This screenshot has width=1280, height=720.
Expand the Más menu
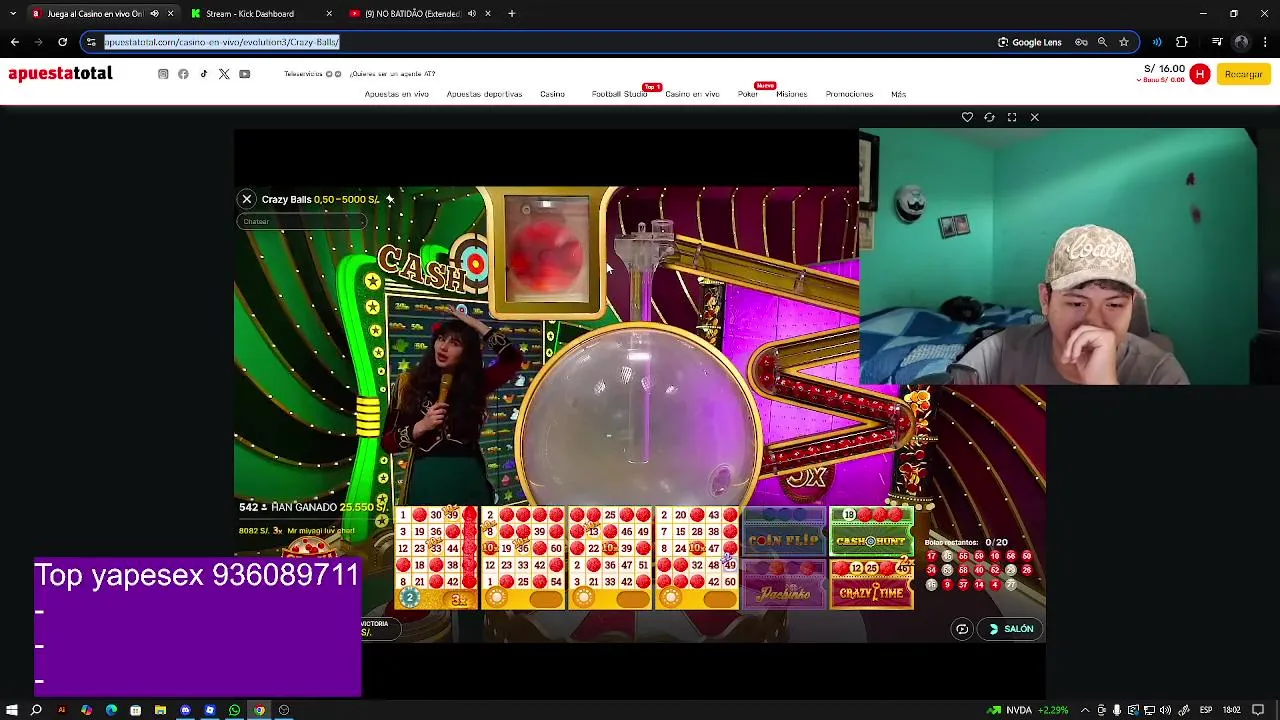[x=898, y=94]
